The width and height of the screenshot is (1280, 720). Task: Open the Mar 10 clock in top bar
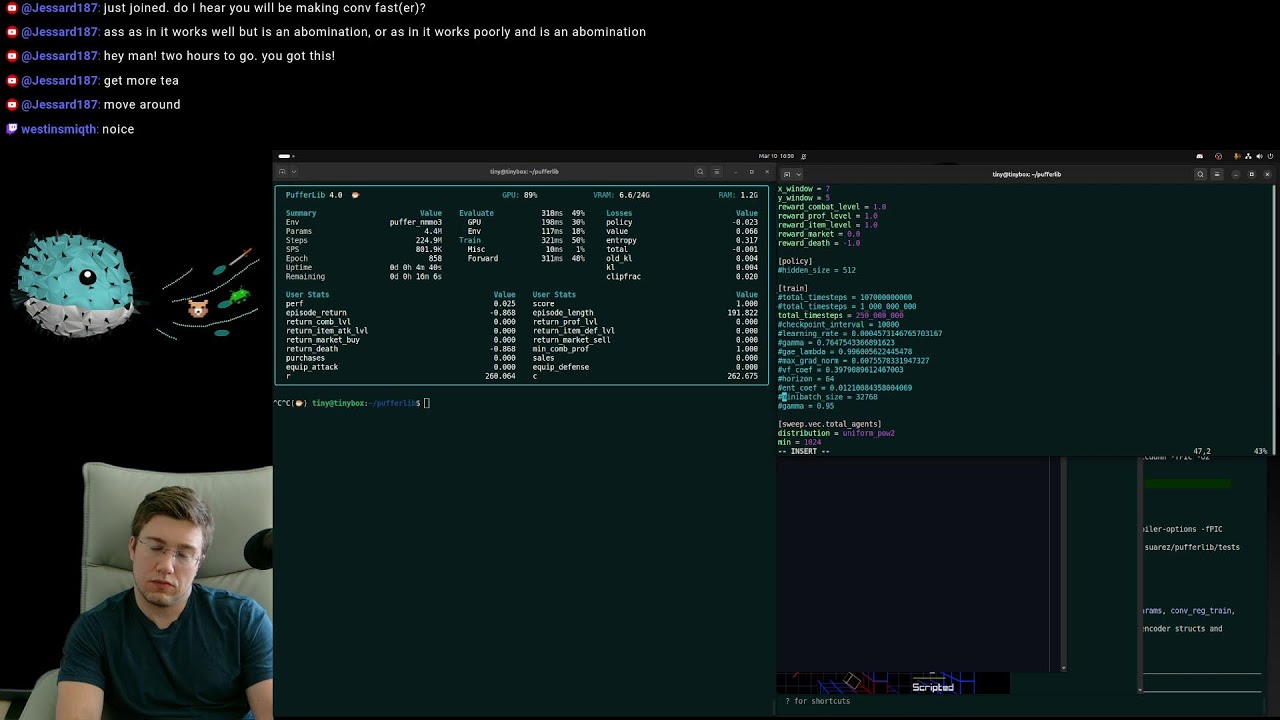point(776,156)
